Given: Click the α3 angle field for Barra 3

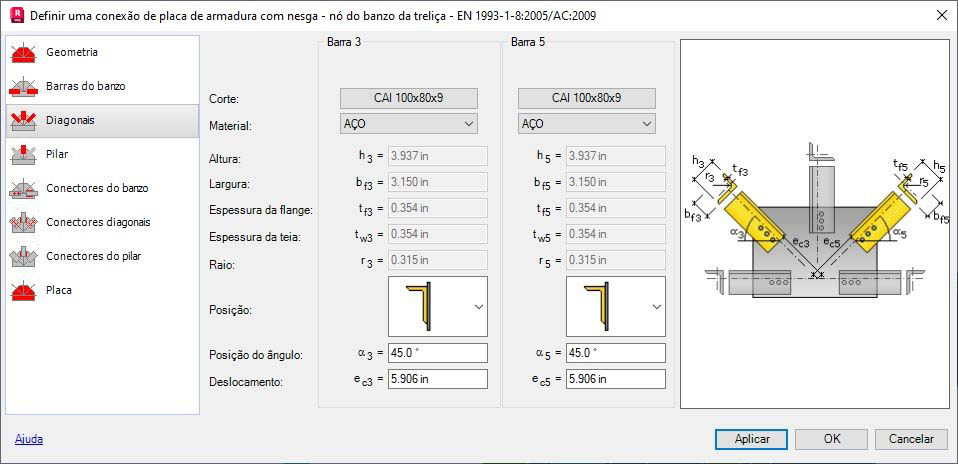Looking at the screenshot, I should 437,353.
